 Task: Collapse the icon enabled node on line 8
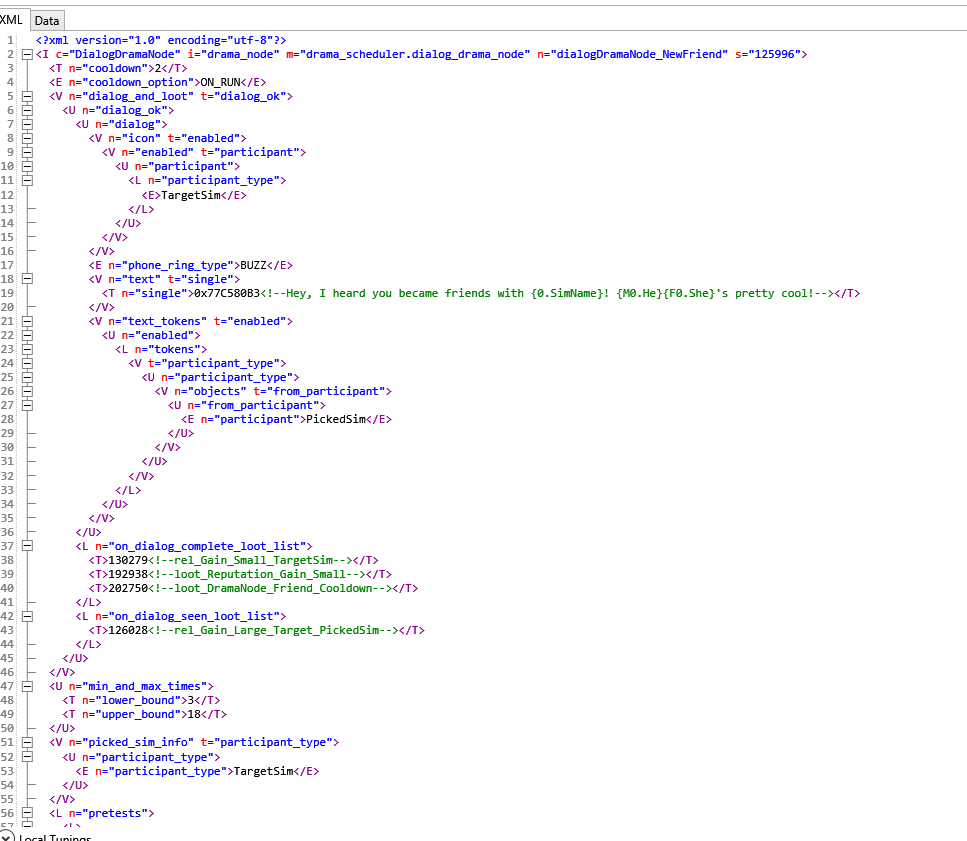coord(27,138)
